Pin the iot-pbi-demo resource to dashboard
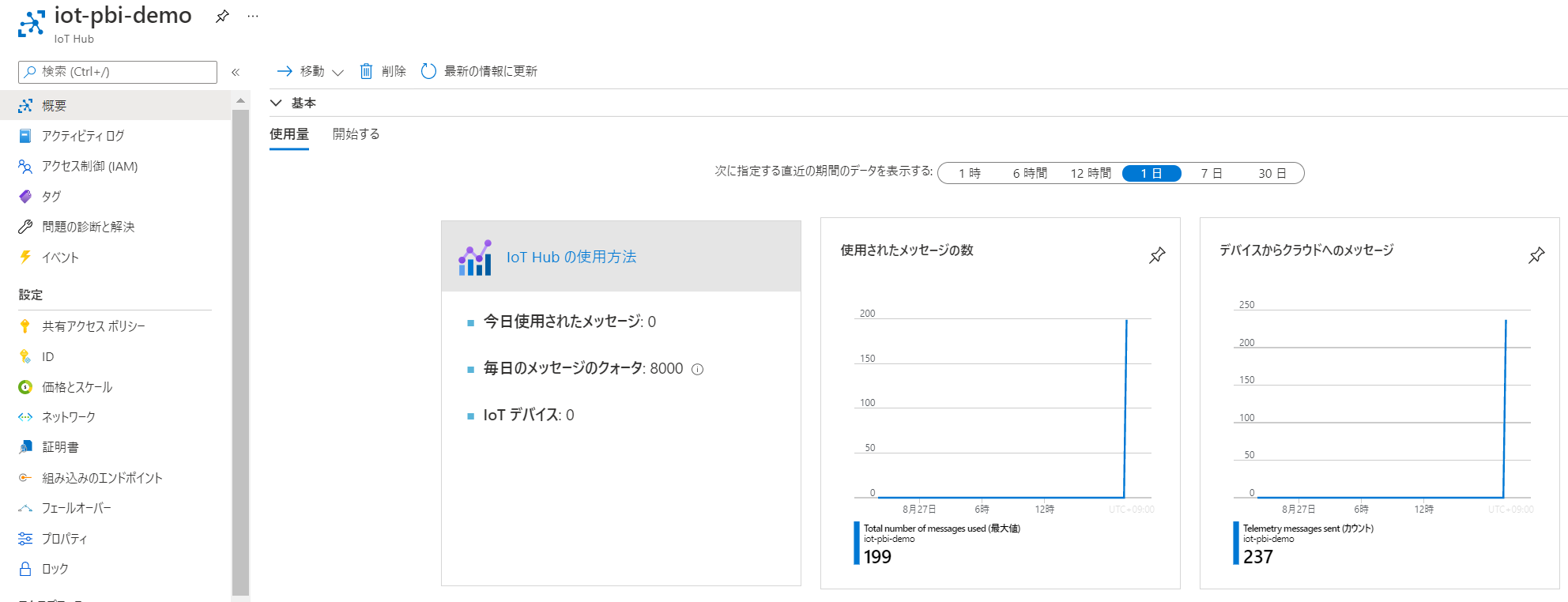1568x602 pixels. pos(222,16)
